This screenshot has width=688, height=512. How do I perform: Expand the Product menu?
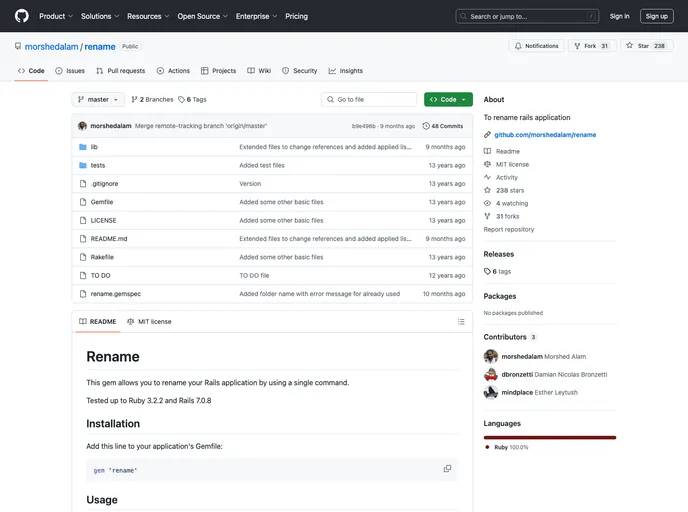56,16
